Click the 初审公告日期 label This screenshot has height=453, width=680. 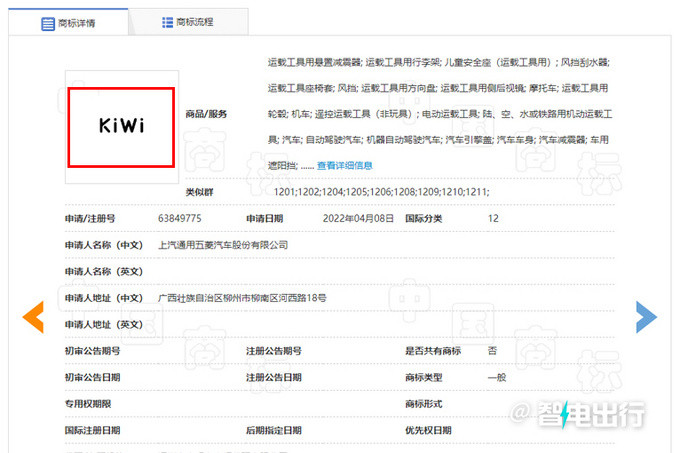tap(92, 377)
